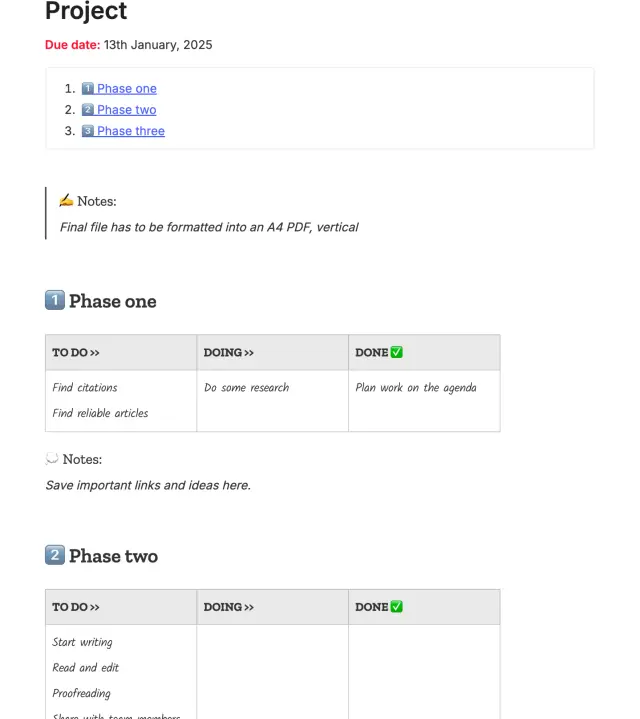
Task: Click the writing hand emoji beside Notes
Action: point(66,201)
